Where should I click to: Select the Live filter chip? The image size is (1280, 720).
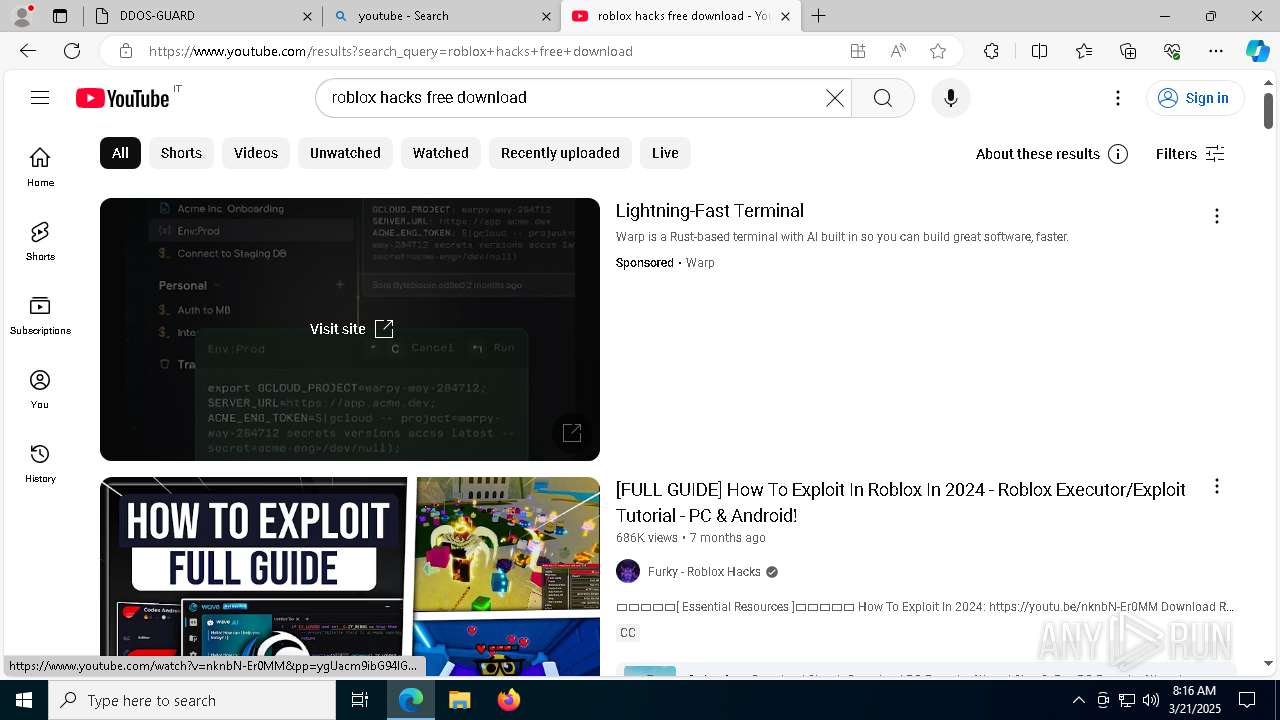665,153
